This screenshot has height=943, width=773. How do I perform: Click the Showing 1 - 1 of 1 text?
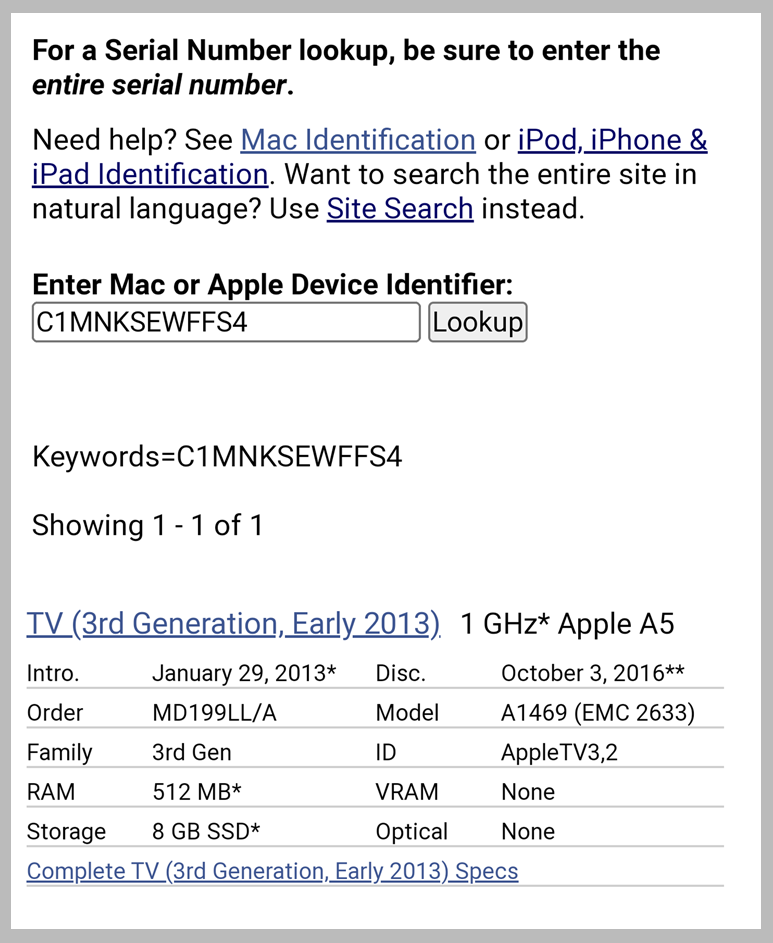pyautogui.click(x=148, y=525)
